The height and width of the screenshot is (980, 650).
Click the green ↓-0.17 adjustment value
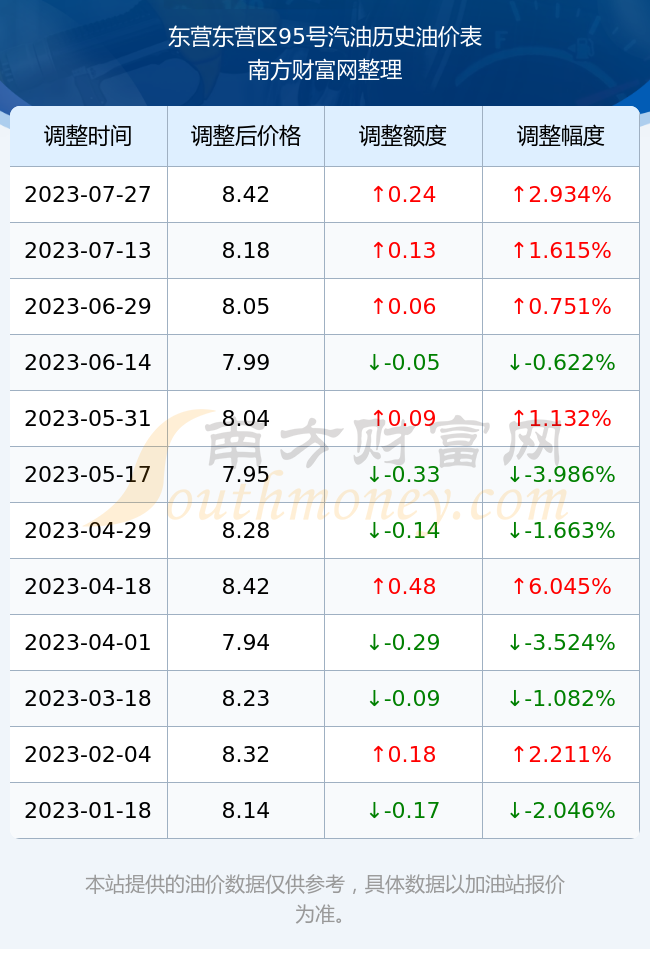(x=403, y=811)
